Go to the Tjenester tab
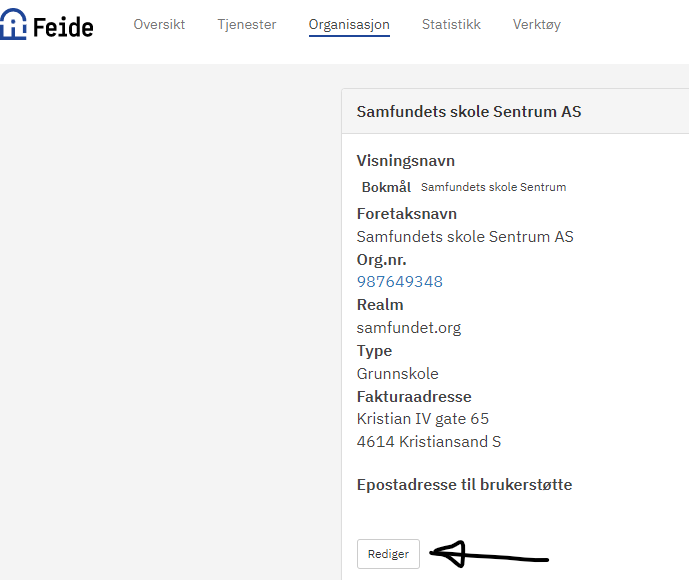This screenshot has width=689, height=580. click(x=246, y=24)
